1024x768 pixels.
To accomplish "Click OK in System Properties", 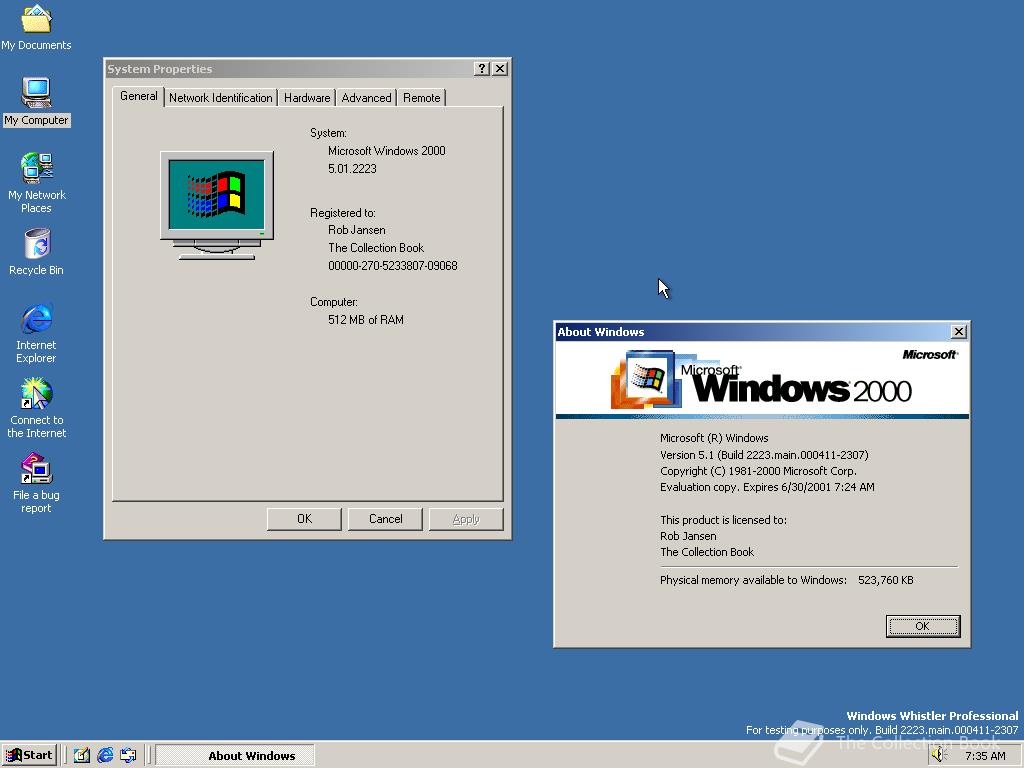I will 304,519.
